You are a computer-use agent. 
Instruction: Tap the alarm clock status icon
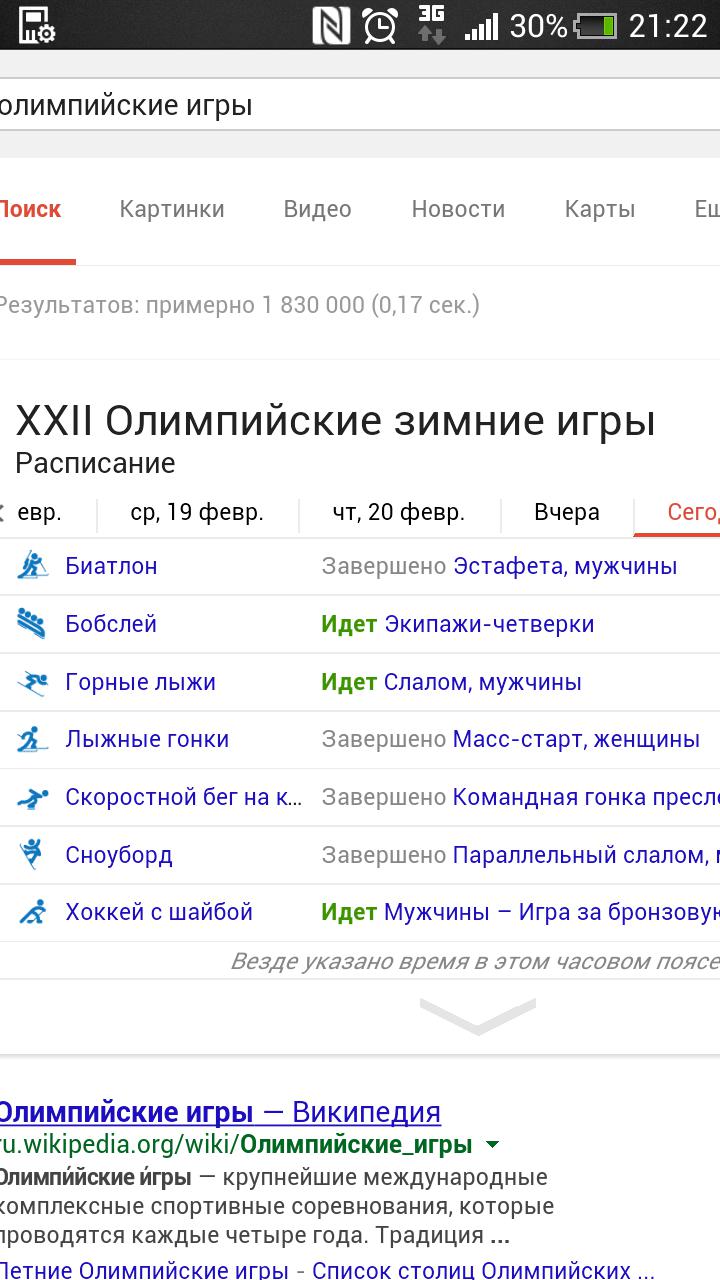click(x=380, y=25)
